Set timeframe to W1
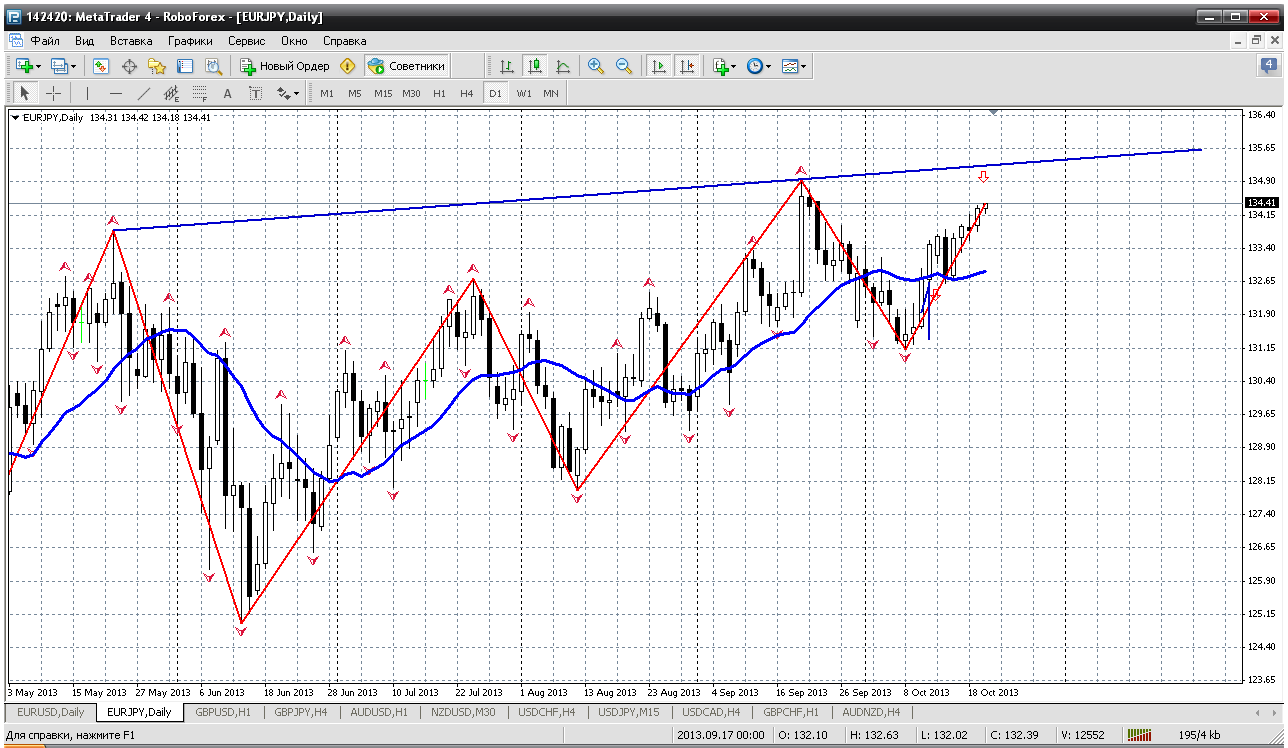 point(523,93)
